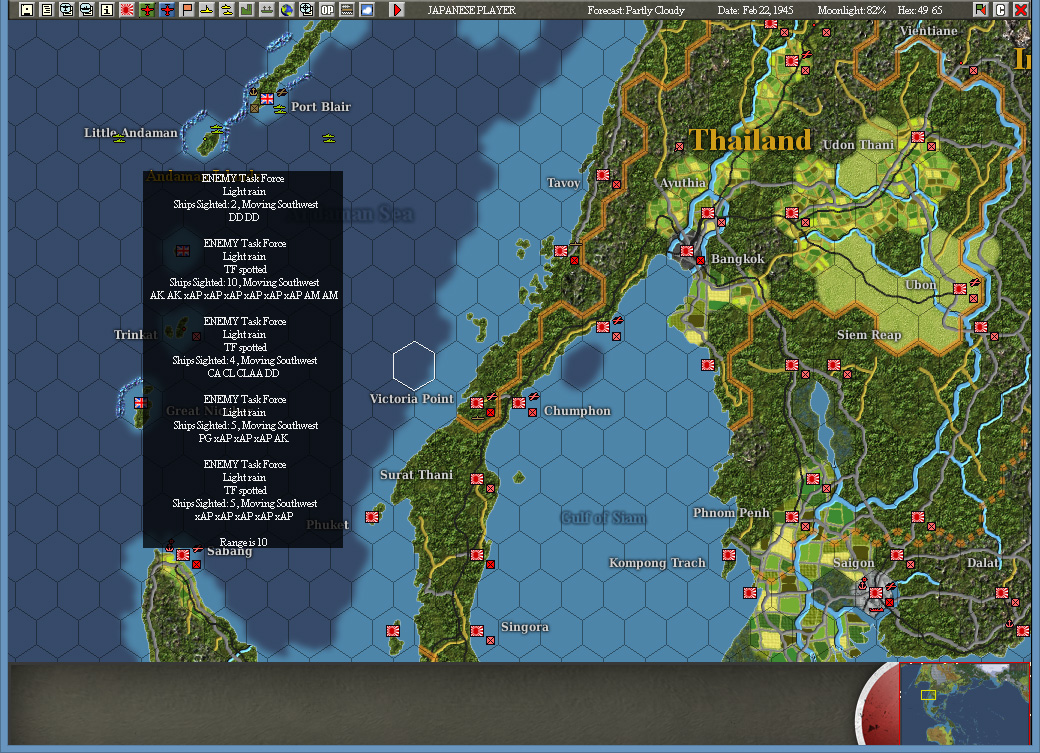Toggle the weather cloud display icon
1040x753 pixels.
click(366, 10)
